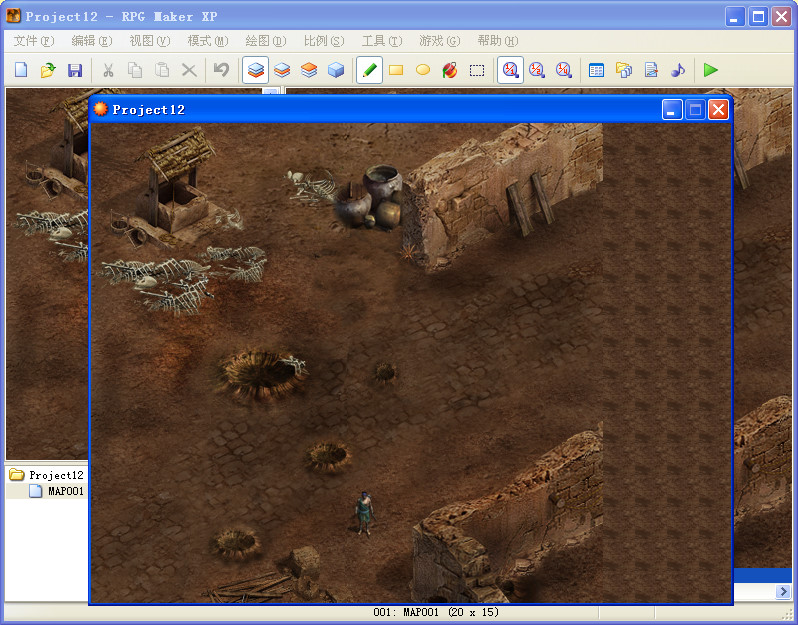Save project with floppy disk icon
The height and width of the screenshot is (625, 798).
coord(75,70)
